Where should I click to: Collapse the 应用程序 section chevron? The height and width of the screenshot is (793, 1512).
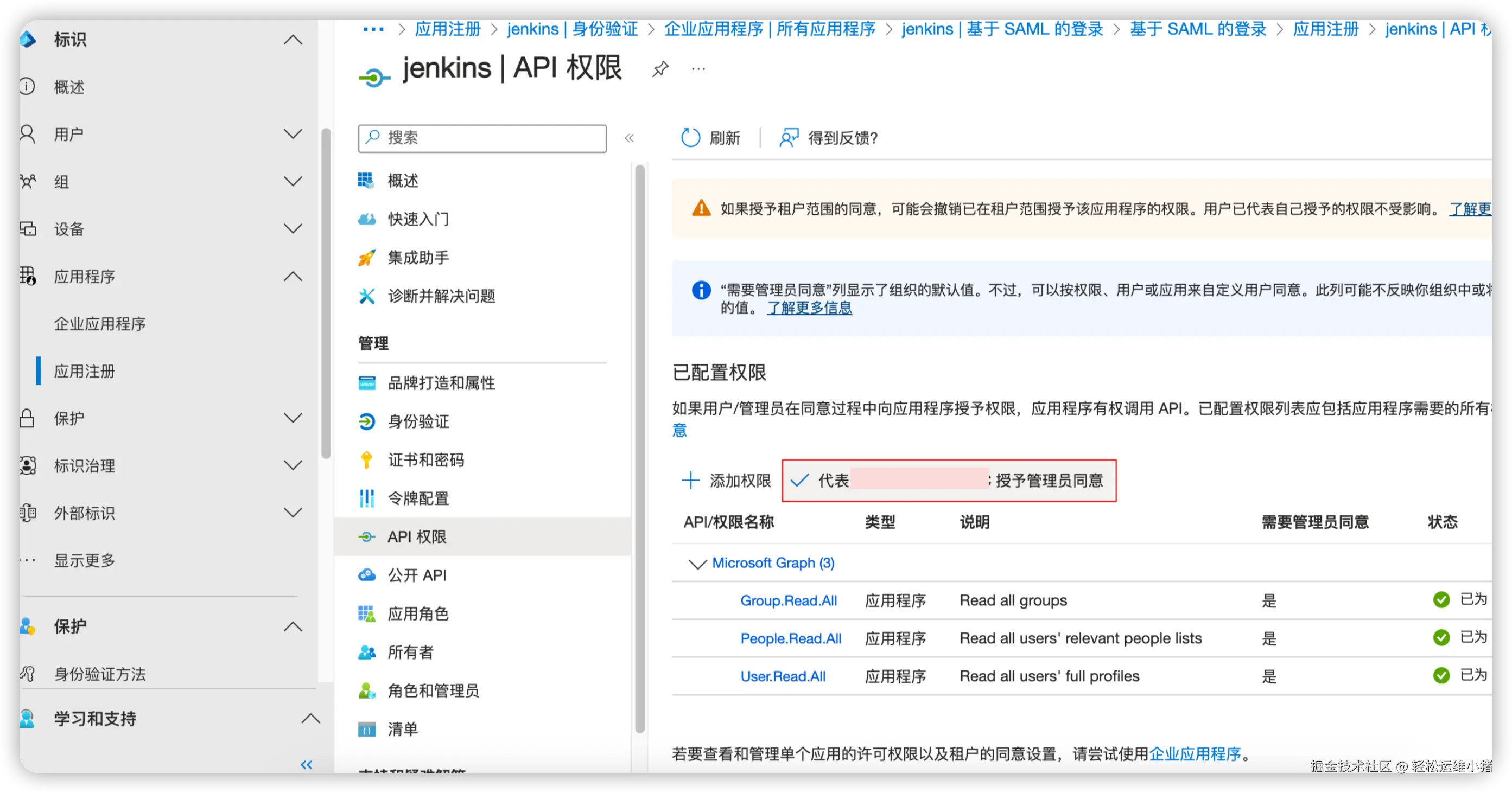293,276
